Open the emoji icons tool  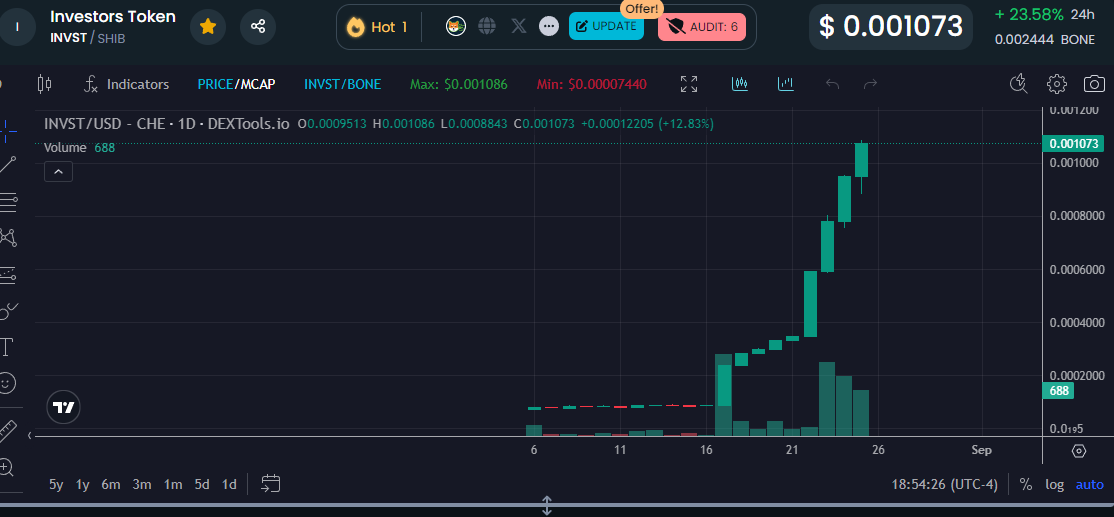6,383
